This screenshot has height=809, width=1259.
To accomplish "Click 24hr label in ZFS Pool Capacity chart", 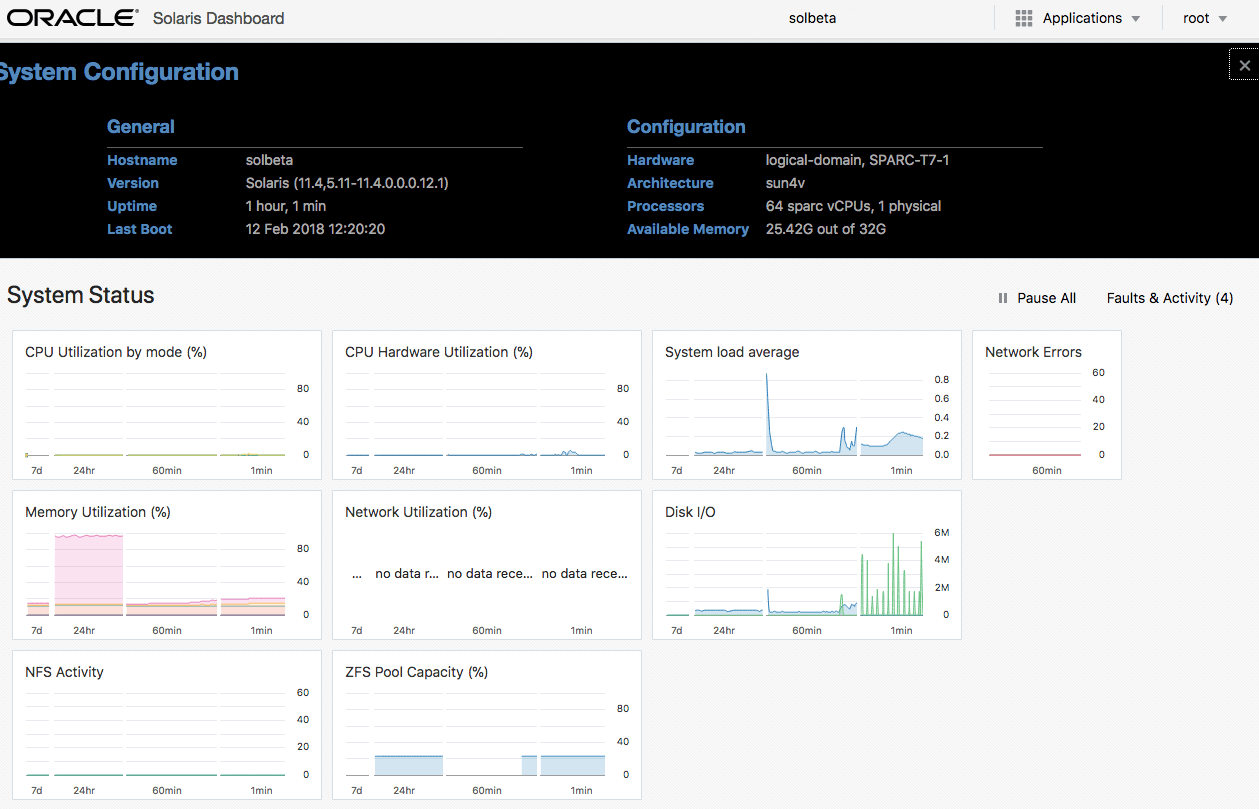I will pos(404,790).
